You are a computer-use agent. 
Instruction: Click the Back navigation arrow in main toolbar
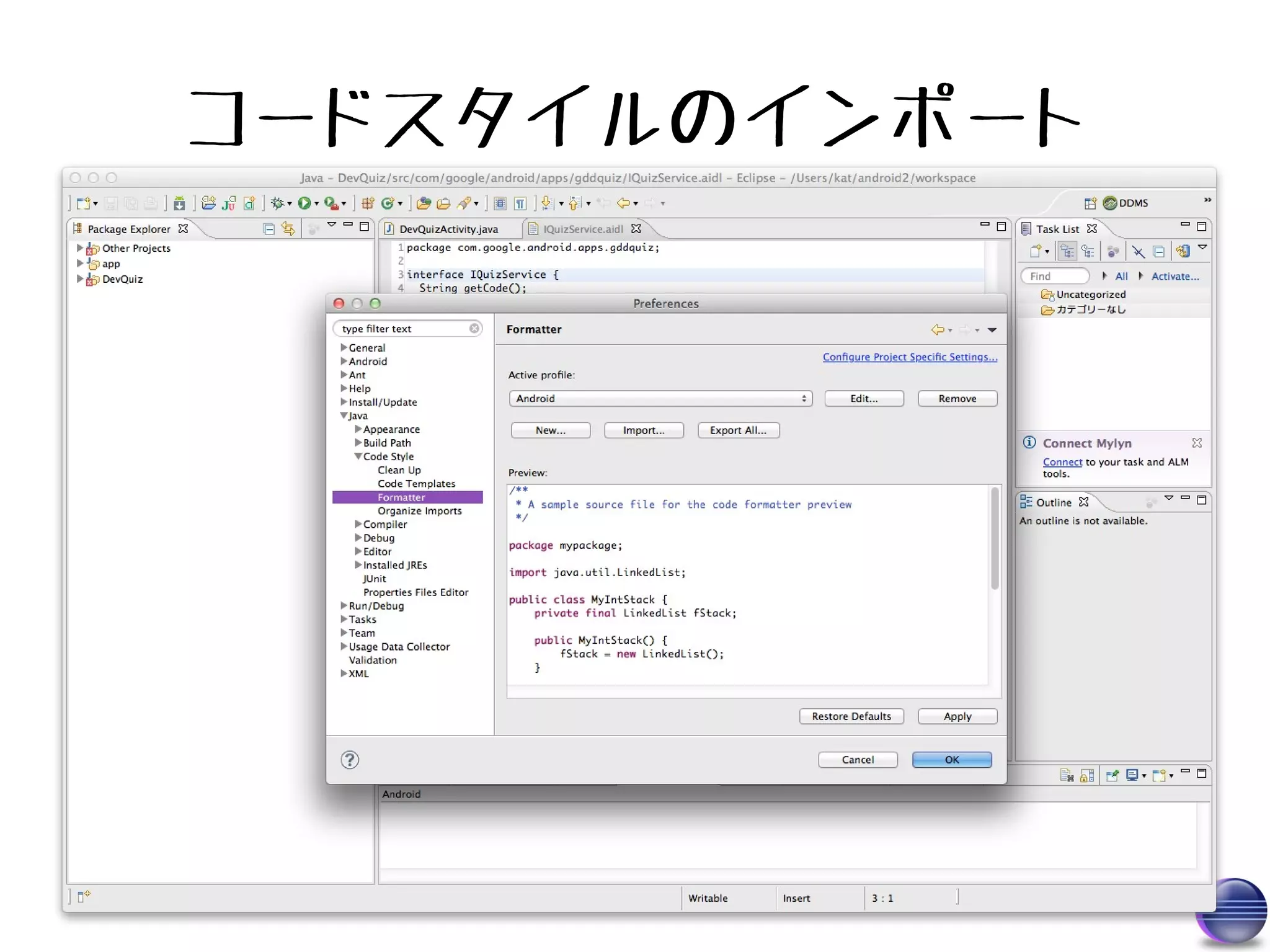[x=623, y=203]
